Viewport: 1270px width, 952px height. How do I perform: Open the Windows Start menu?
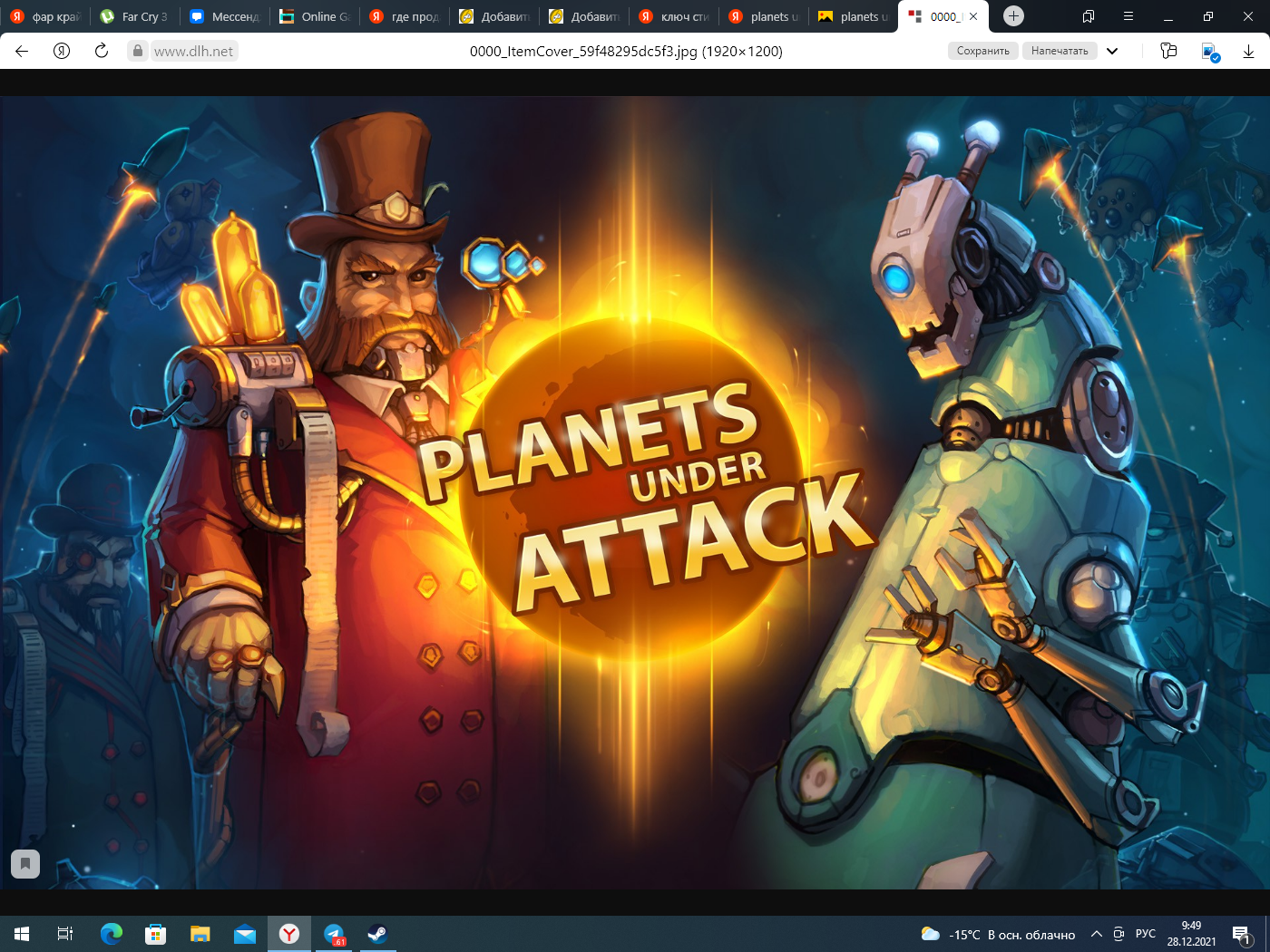click(22, 934)
